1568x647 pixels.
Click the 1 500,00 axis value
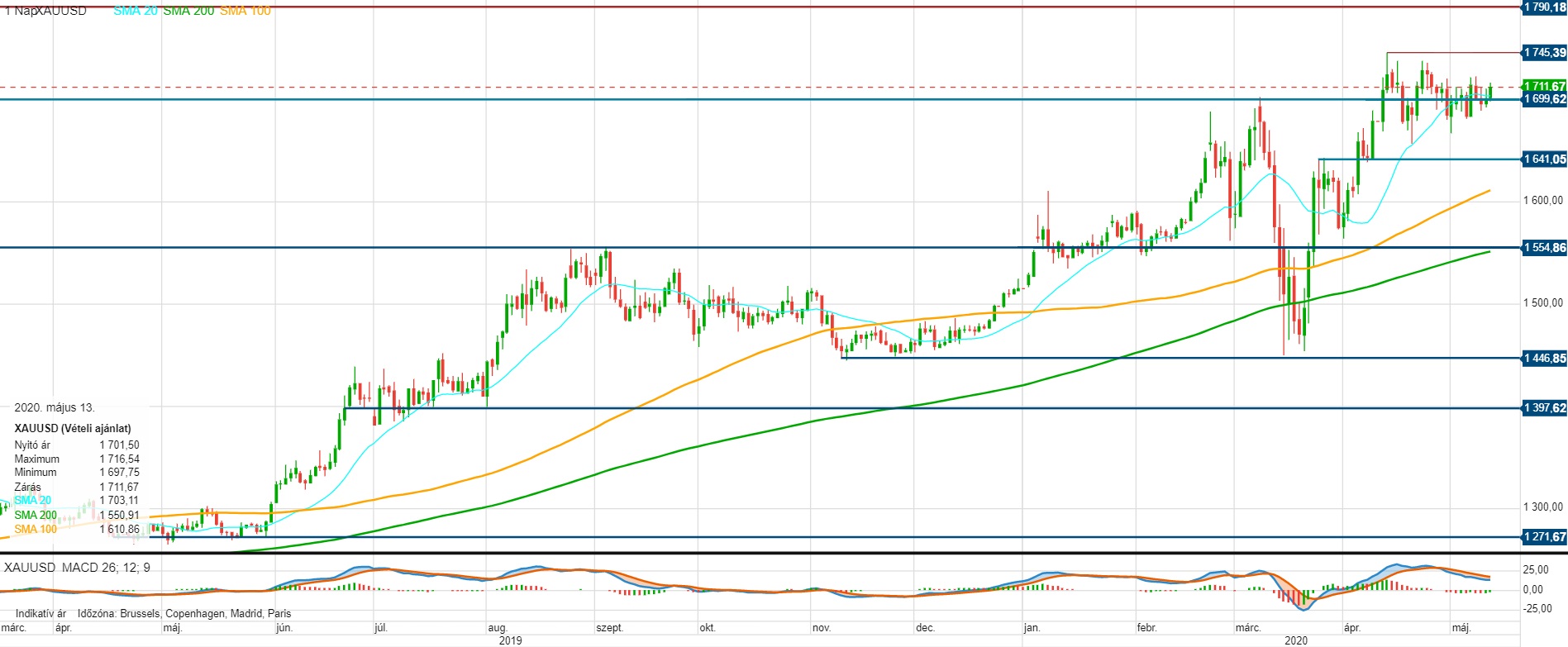pyautogui.click(x=1543, y=303)
